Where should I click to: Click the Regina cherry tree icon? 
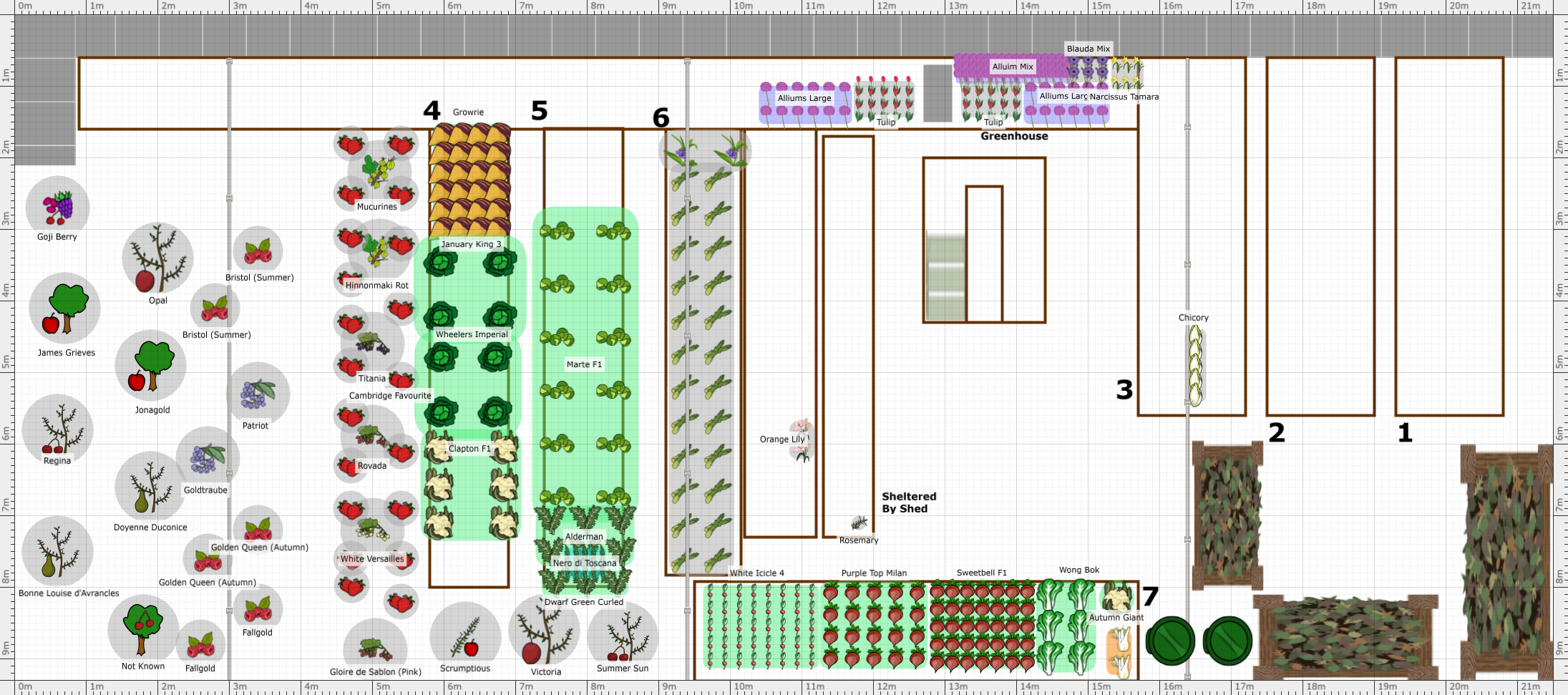pyautogui.click(x=57, y=429)
